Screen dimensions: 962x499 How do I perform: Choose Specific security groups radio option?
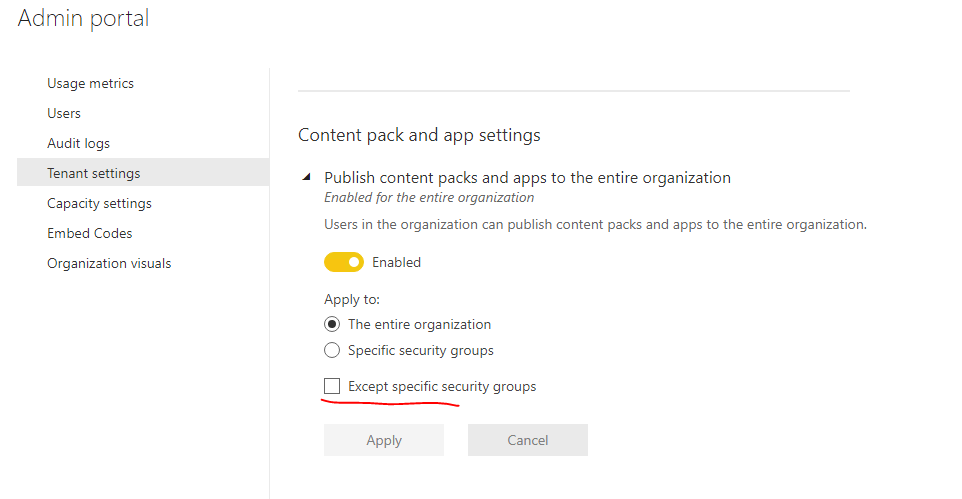332,350
